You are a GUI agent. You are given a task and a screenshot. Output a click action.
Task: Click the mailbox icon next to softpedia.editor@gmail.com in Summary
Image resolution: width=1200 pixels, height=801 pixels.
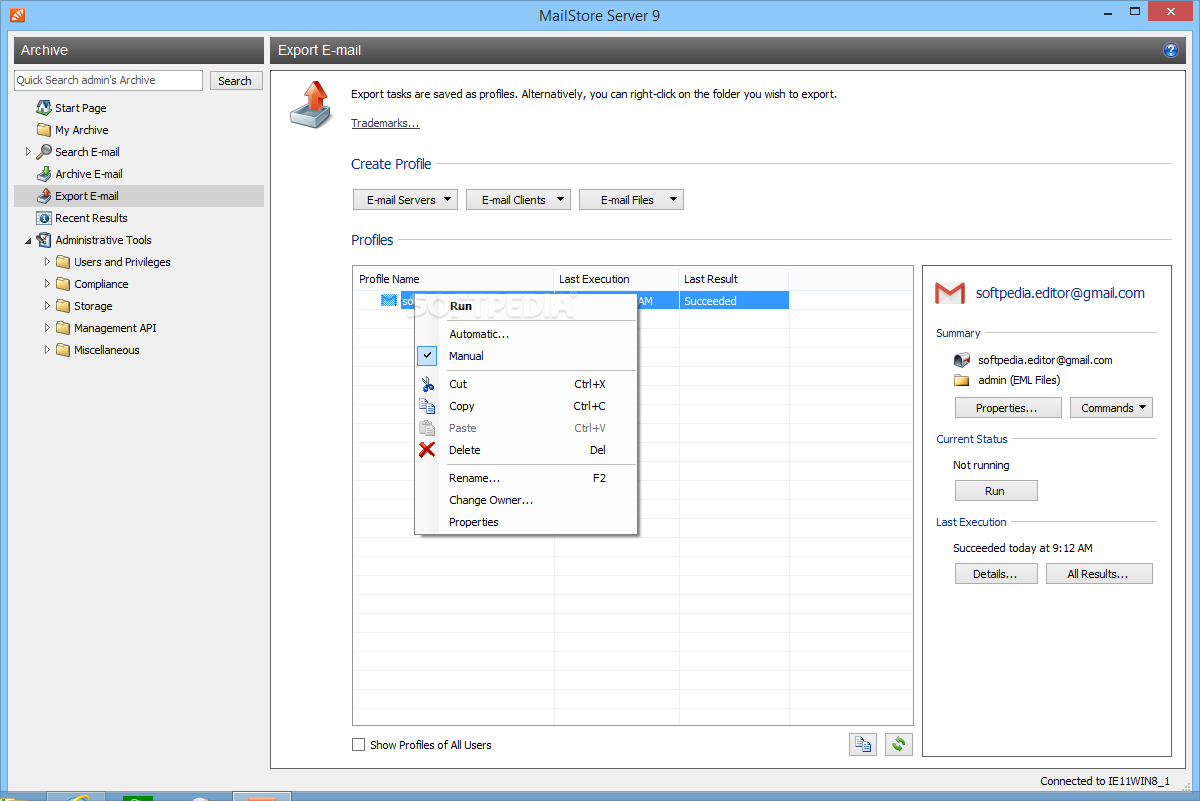pyautogui.click(x=962, y=360)
